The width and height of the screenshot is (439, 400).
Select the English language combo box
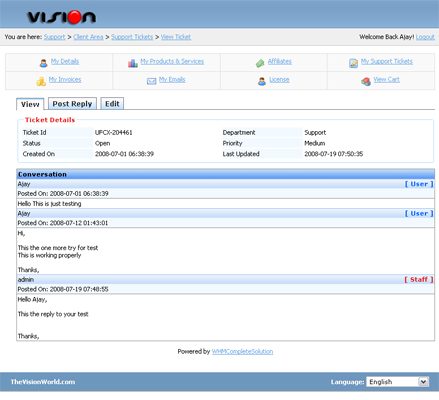click(x=397, y=382)
